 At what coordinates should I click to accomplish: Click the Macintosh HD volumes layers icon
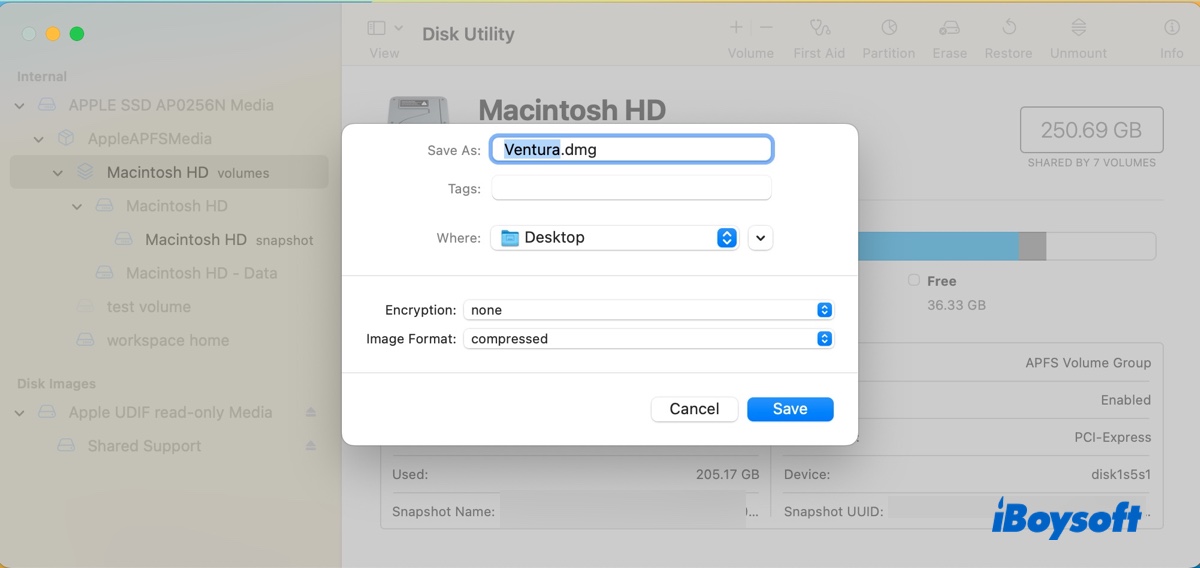point(85,172)
